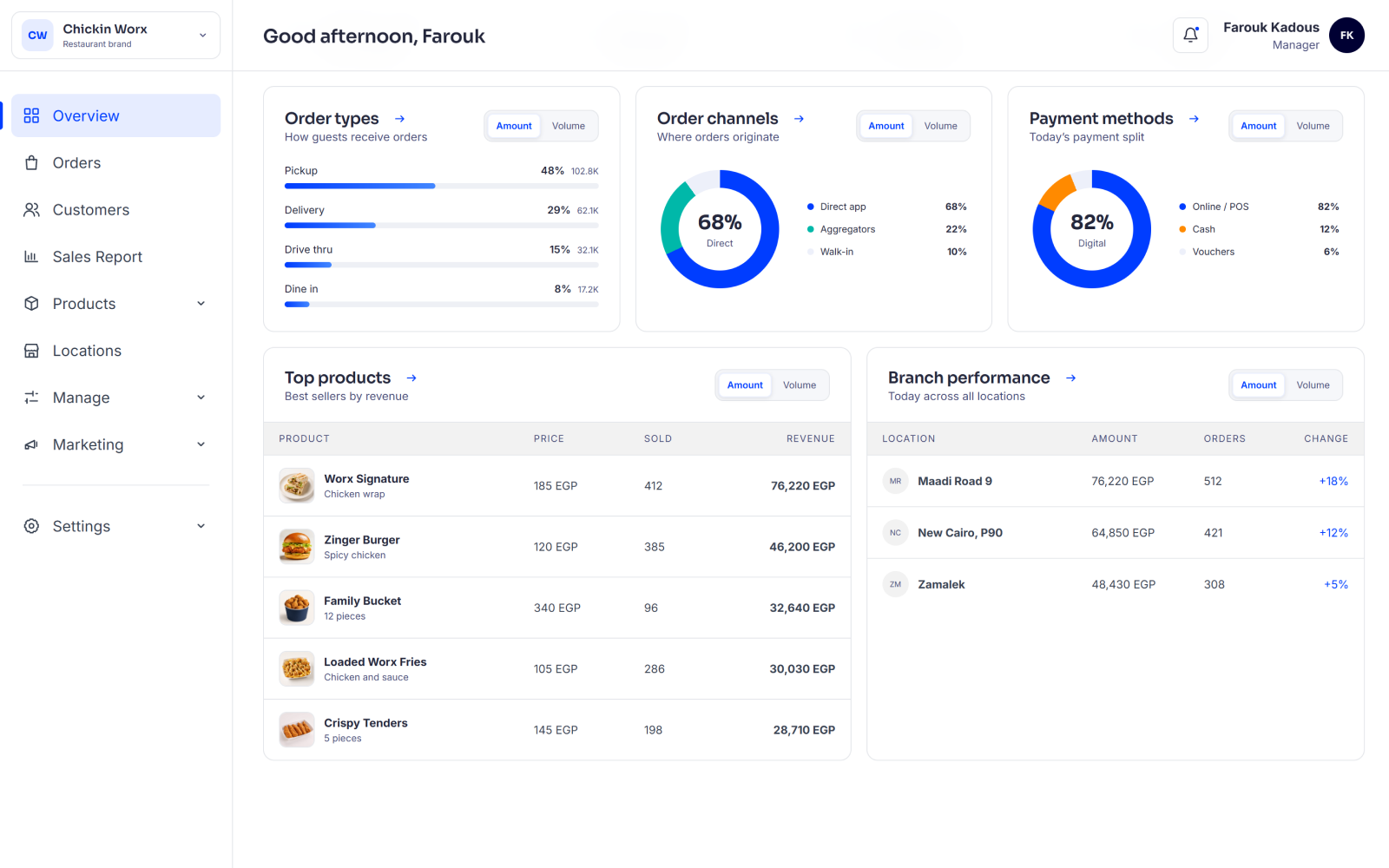Viewport: 1389px width, 868px height.
Task: Open Order types details arrow
Action: pos(400,119)
